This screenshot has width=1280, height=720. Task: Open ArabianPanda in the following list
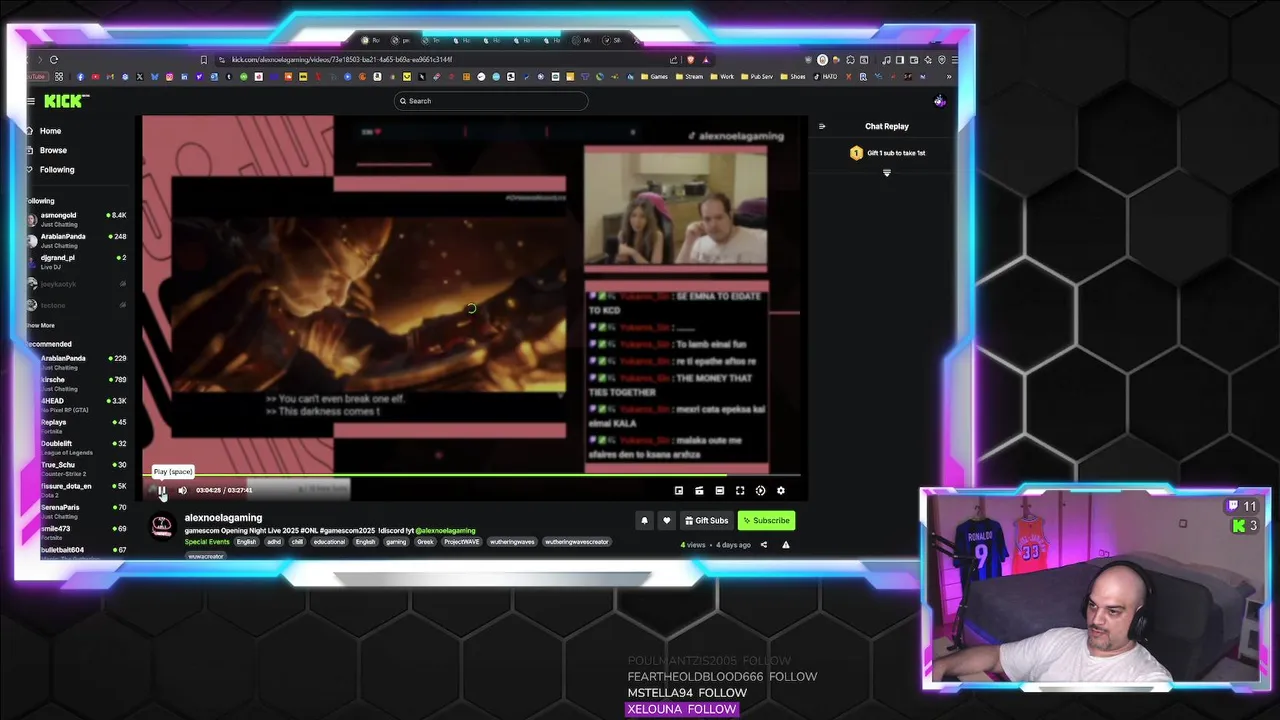click(78, 240)
